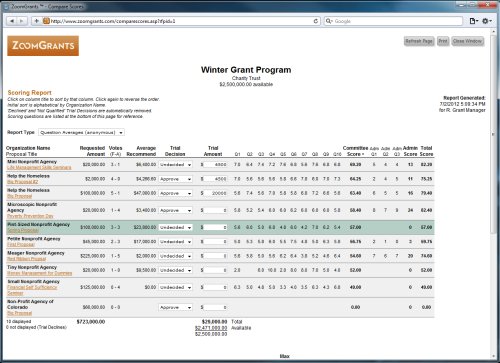This screenshot has height=363, width=500.
Task: Open Trial Decision dropdown for Mini Nonprofit Agency
Action: coord(175,165)
